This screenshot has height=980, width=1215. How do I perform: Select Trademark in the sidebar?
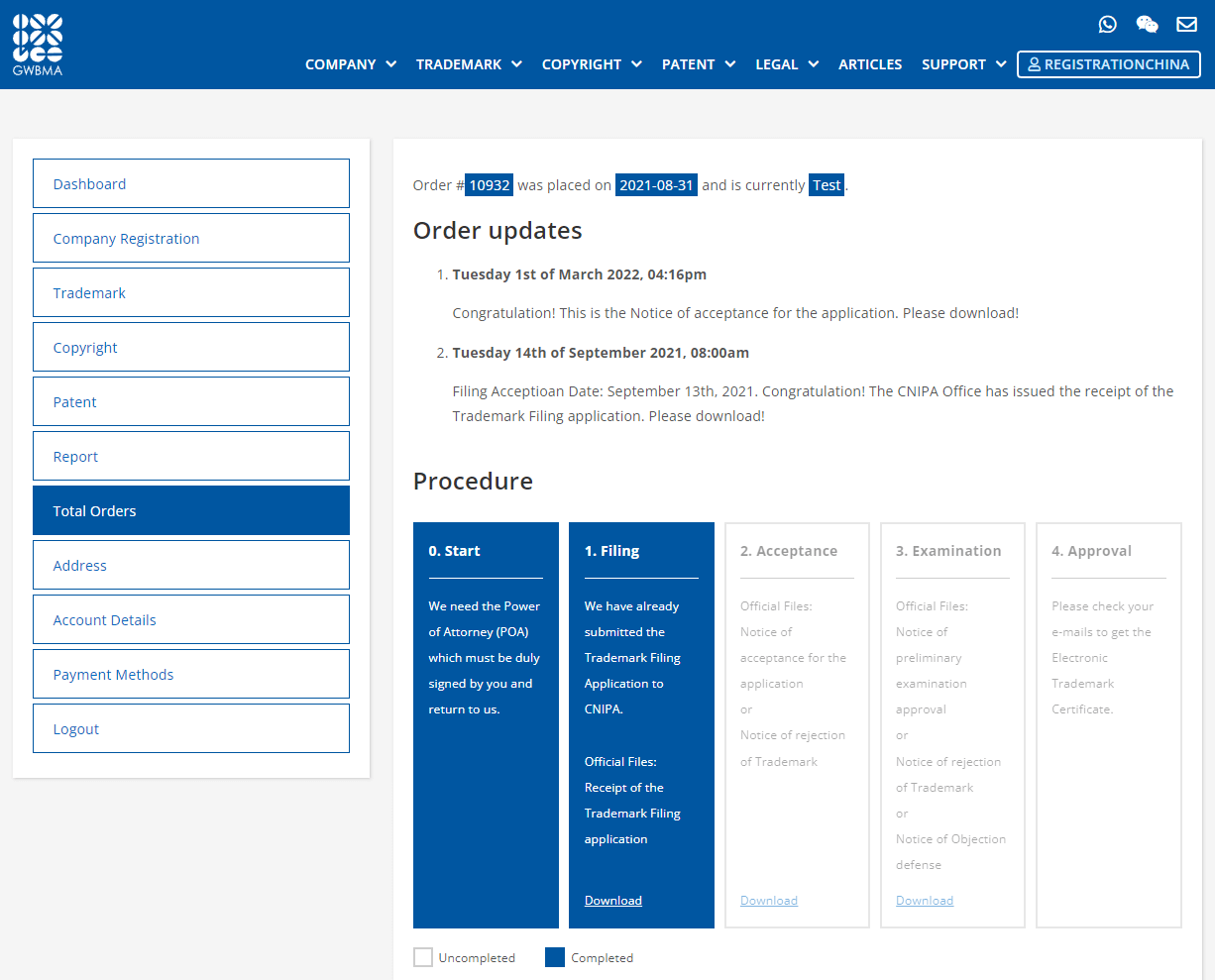[191, 292]
